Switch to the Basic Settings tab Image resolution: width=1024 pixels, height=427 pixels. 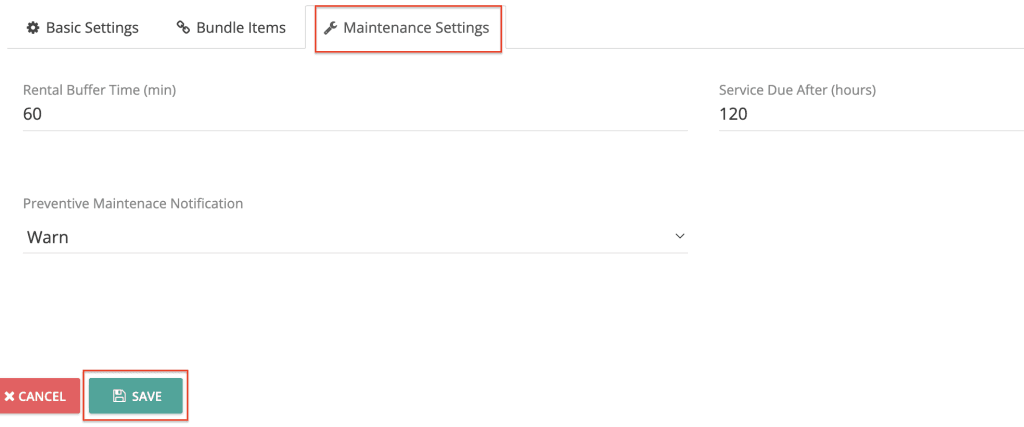tap(82, 28)
